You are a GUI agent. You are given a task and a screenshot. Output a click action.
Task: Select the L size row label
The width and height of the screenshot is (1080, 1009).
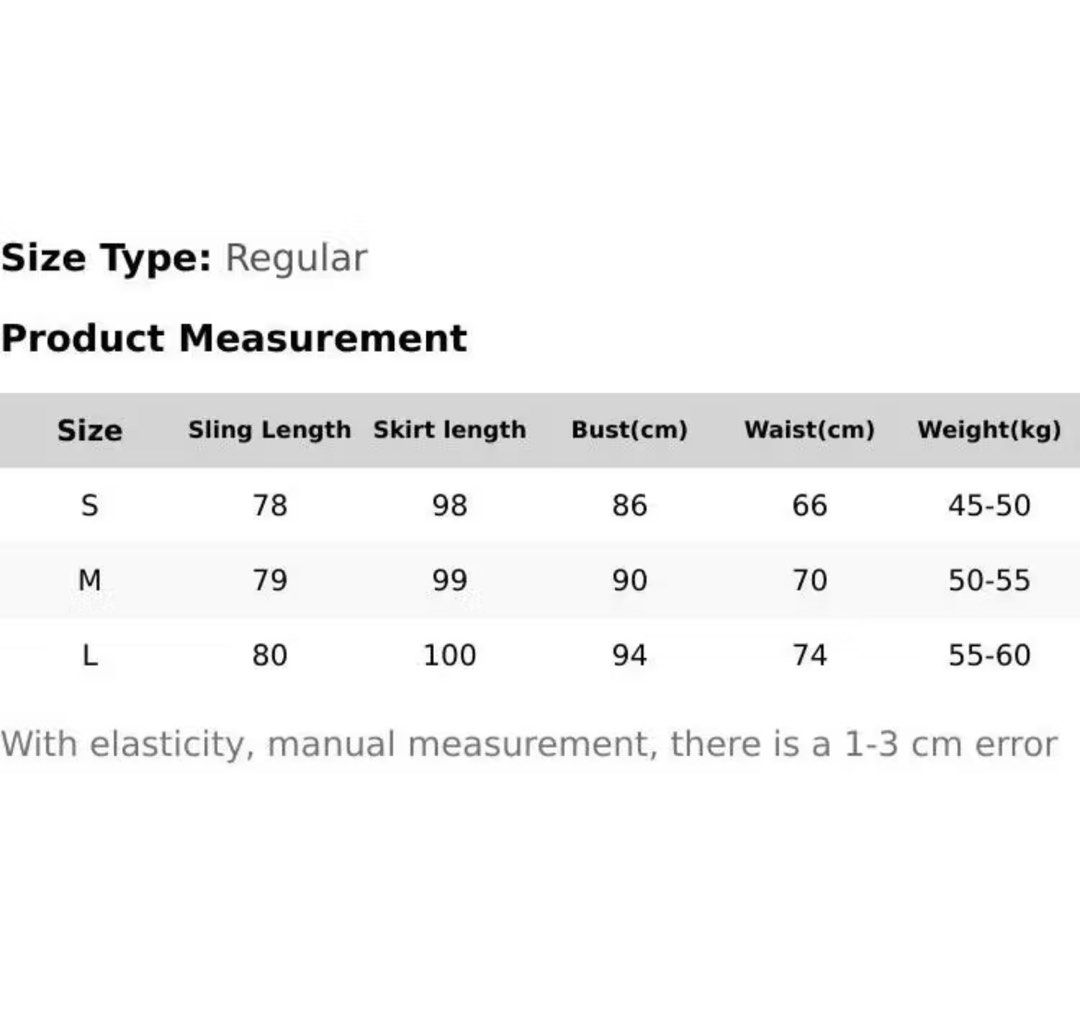tap(90, 655)
